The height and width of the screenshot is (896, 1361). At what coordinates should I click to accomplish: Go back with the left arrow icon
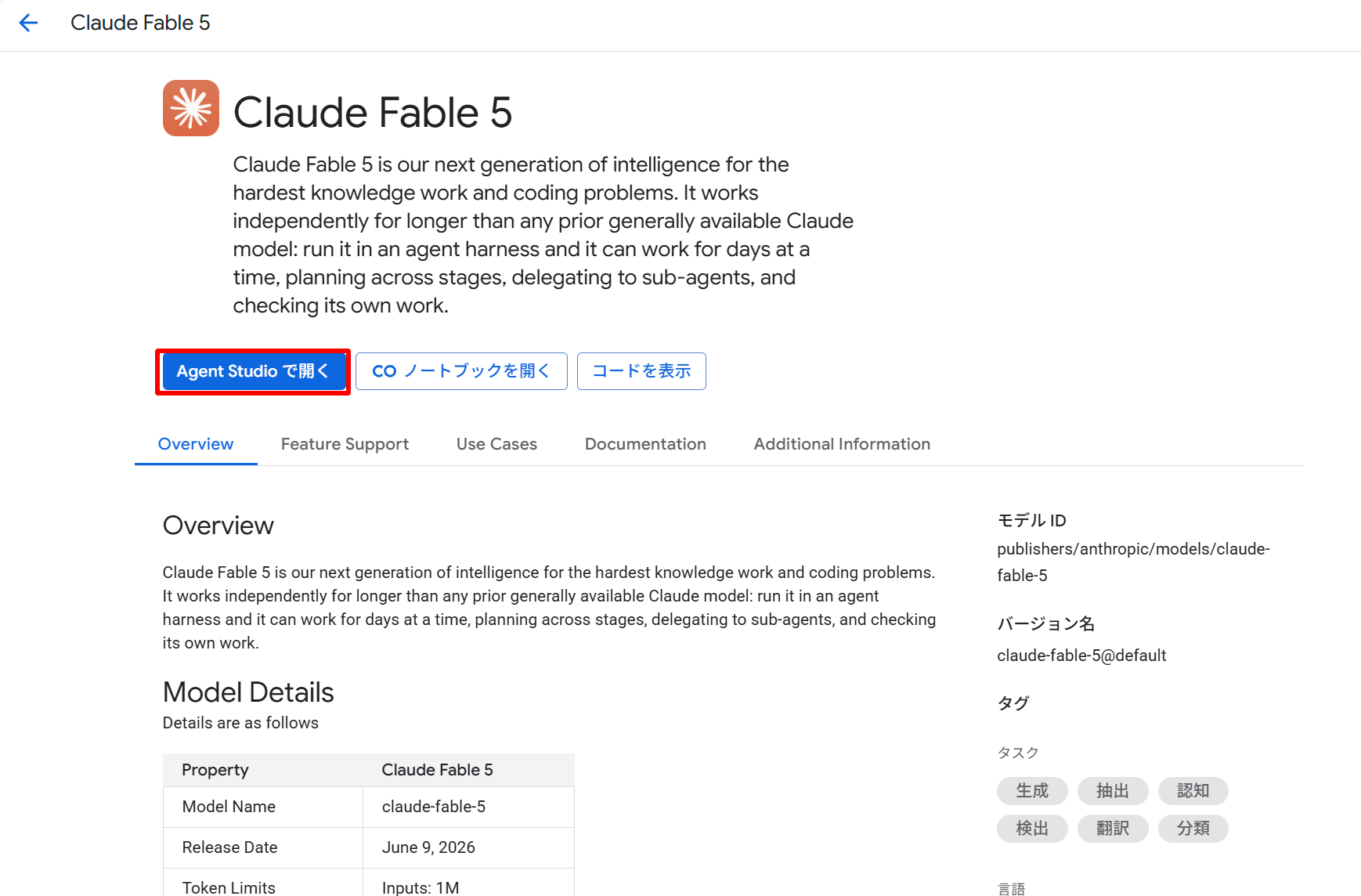(x=28, y=23)
